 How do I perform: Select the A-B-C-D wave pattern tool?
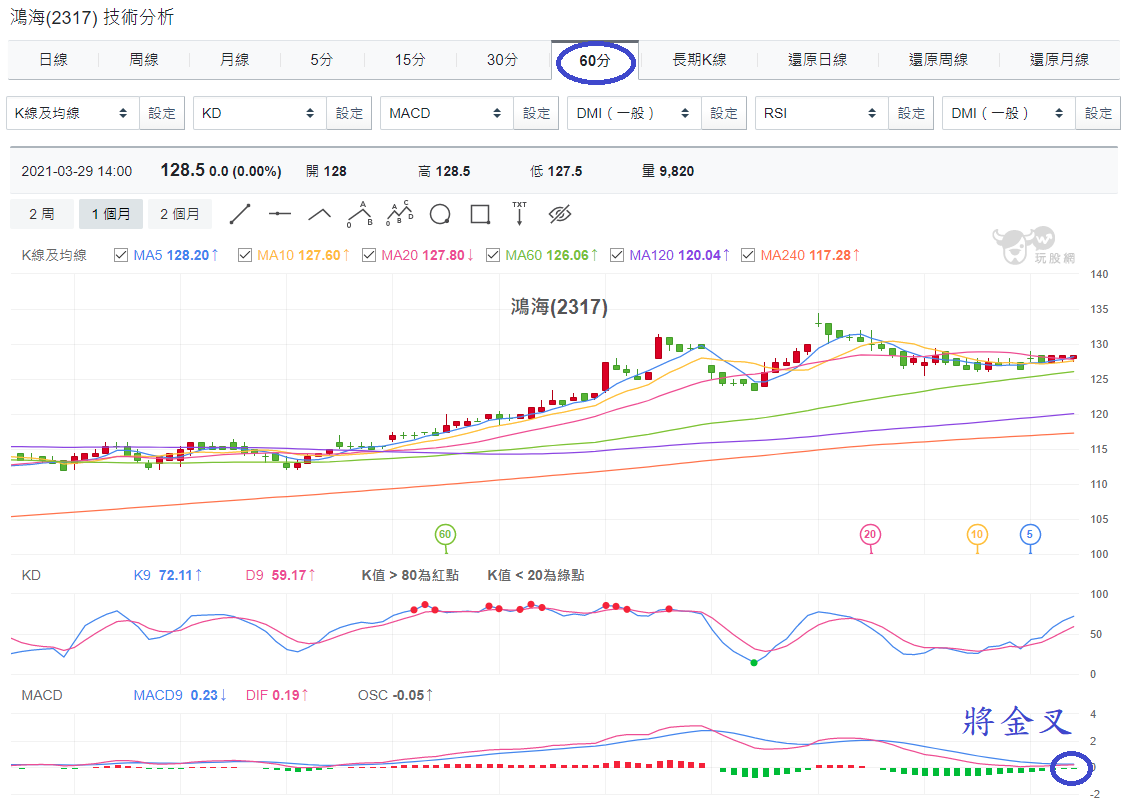[399, 213]
